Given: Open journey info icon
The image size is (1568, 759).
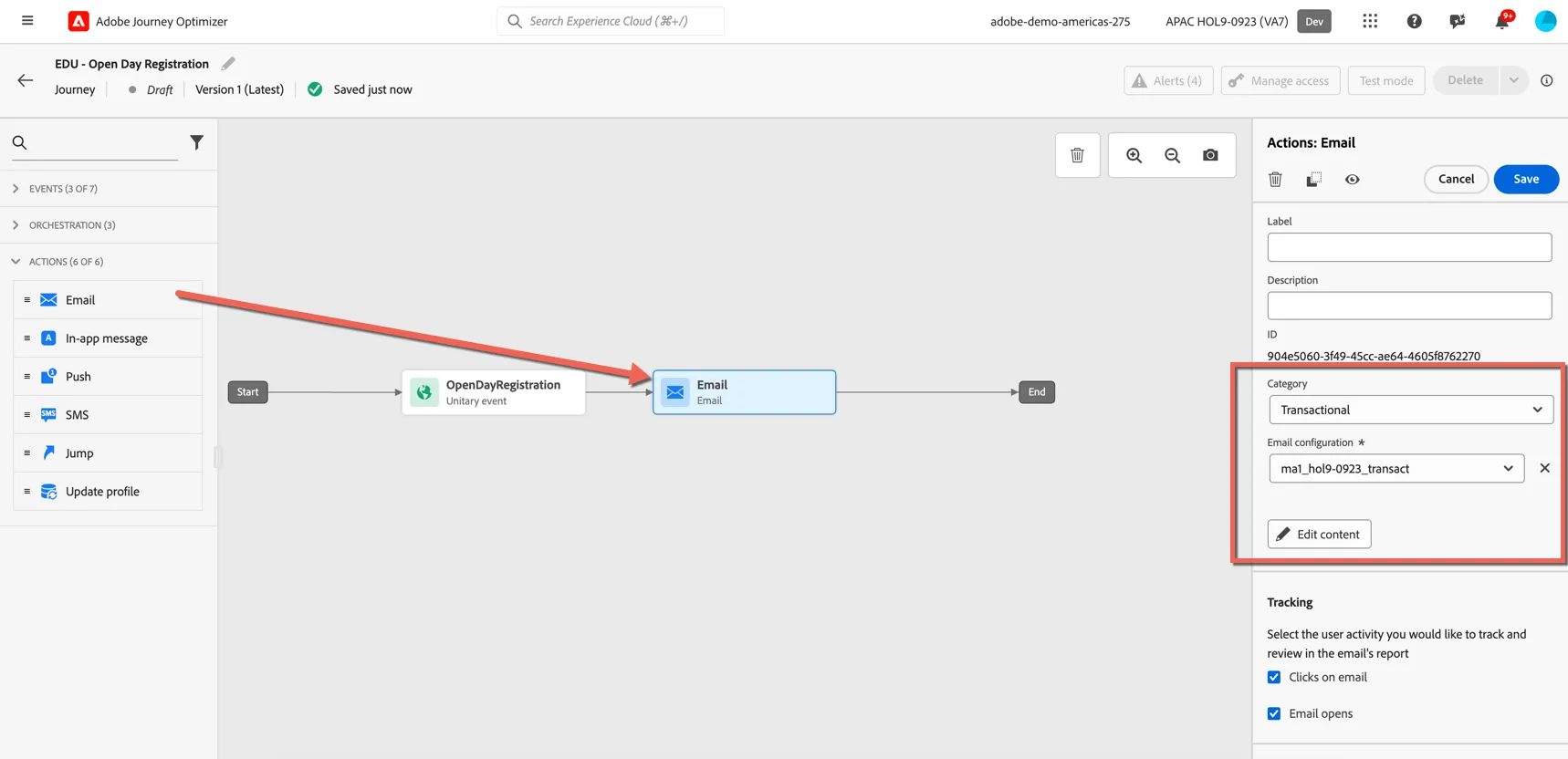Looking at the screenshot, I should [1546, 80].
